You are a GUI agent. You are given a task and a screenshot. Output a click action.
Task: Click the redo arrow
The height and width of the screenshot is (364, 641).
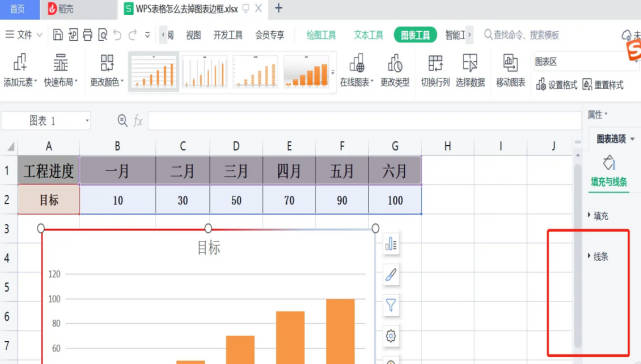tap(132, 35)
